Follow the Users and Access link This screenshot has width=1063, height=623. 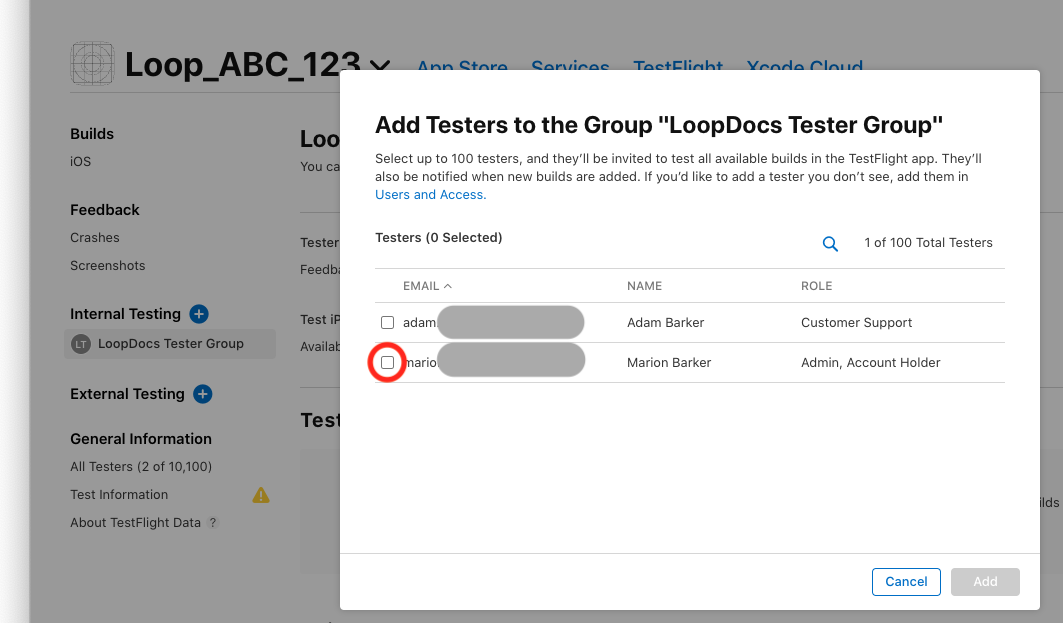[x=430, y=195]
